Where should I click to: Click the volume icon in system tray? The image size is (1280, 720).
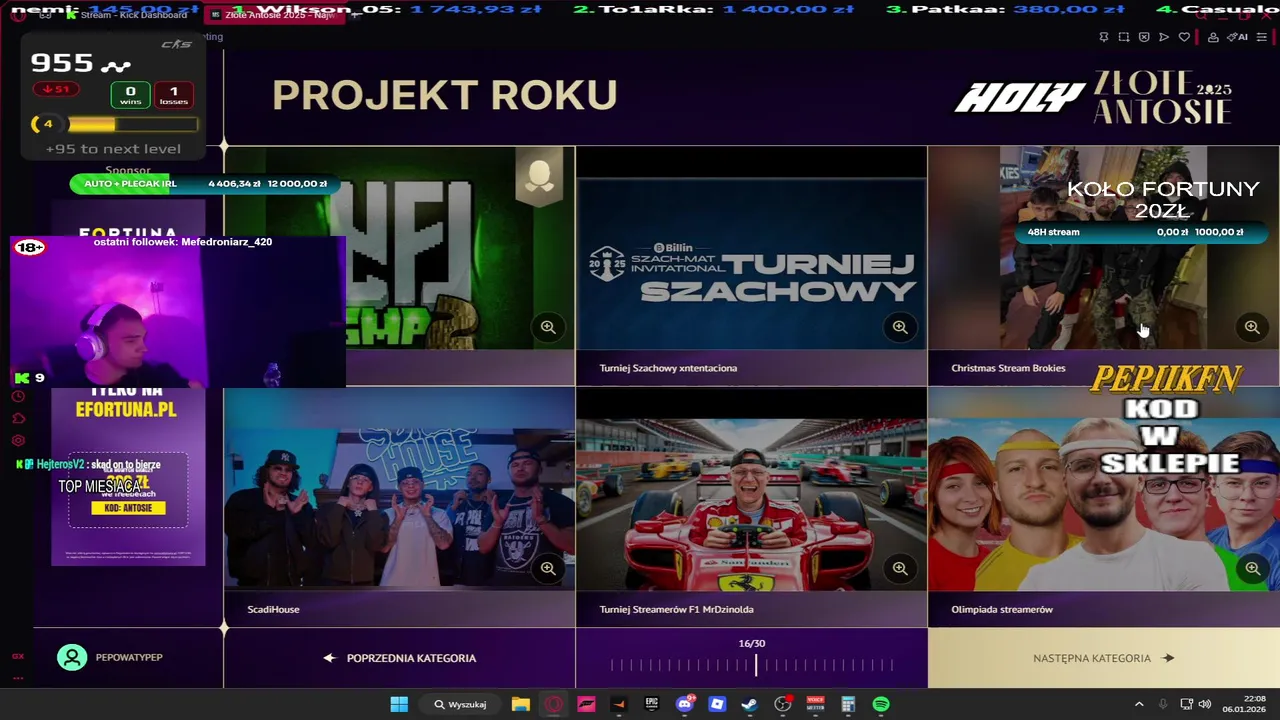pyautogui.click(x=1205, y=704)
